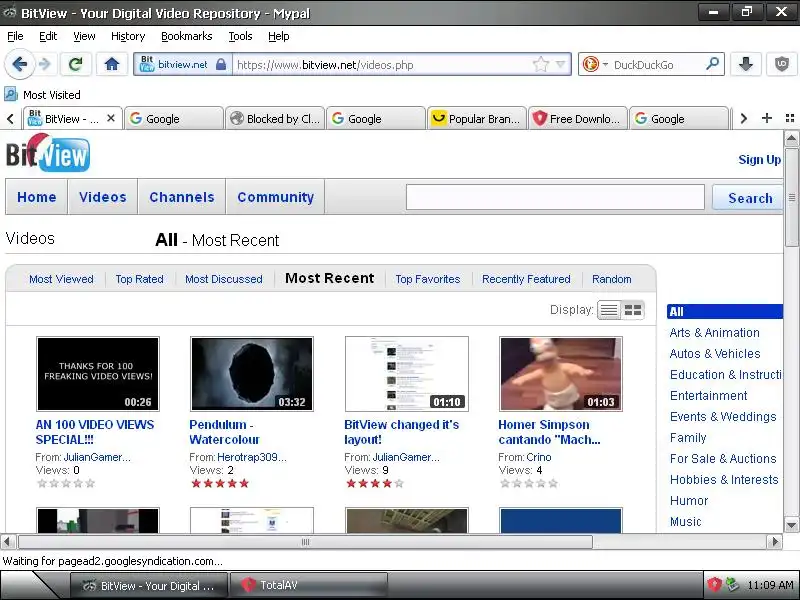This screenshot has height=600, width=800.
Task: Click the red shield system tray icon
Action: pyautogui.click(x=714, y=585)
